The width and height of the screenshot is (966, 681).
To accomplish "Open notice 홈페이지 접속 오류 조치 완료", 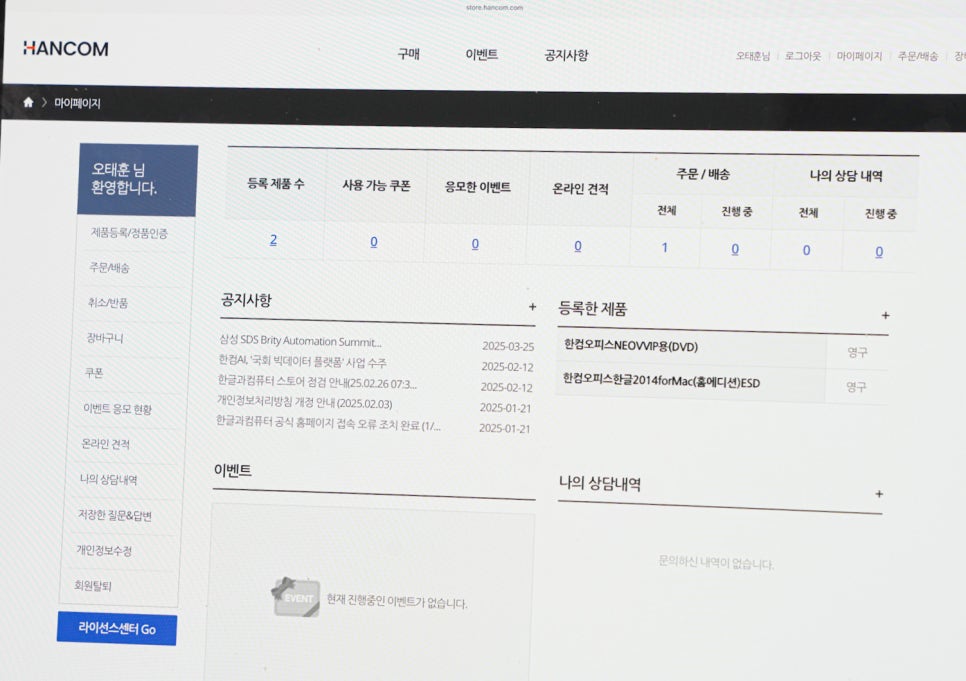I will pyautogui.click(x=328, y=423).
